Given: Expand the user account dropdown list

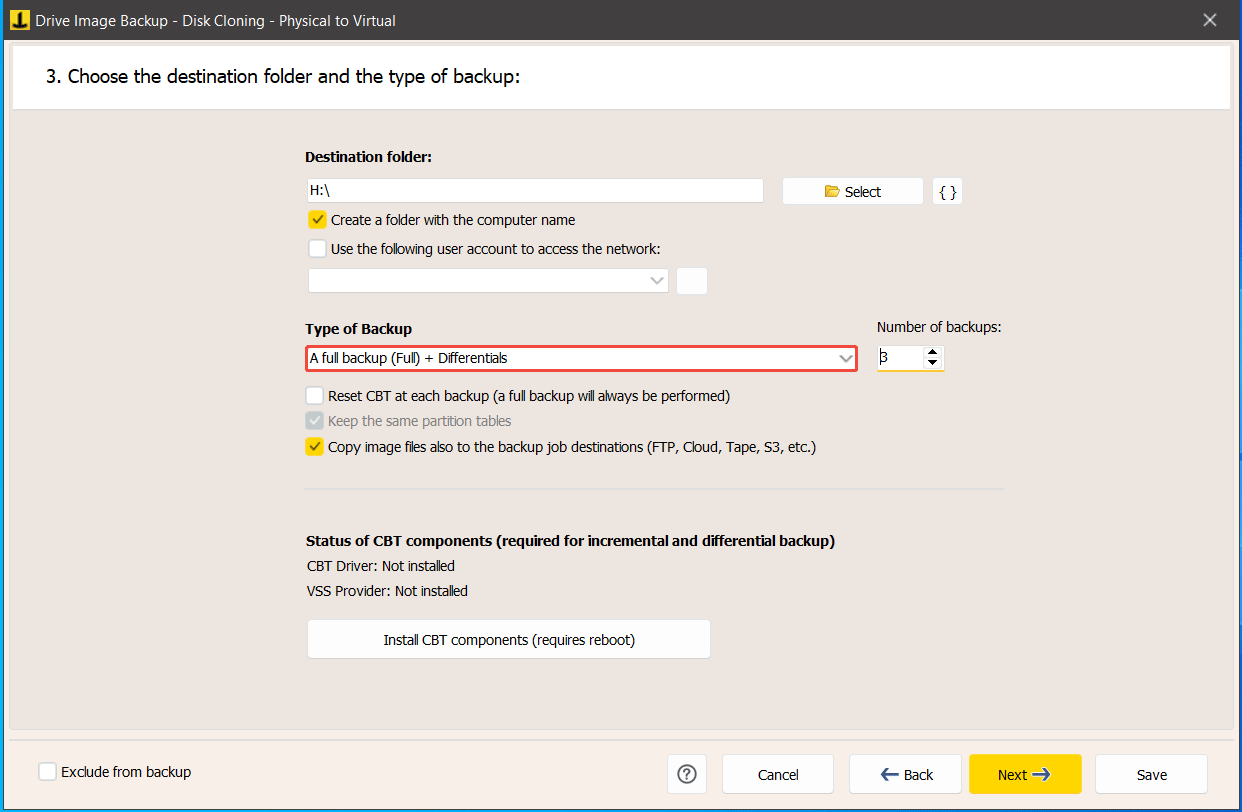Looking at the screenshot, I should pos(658,281).
